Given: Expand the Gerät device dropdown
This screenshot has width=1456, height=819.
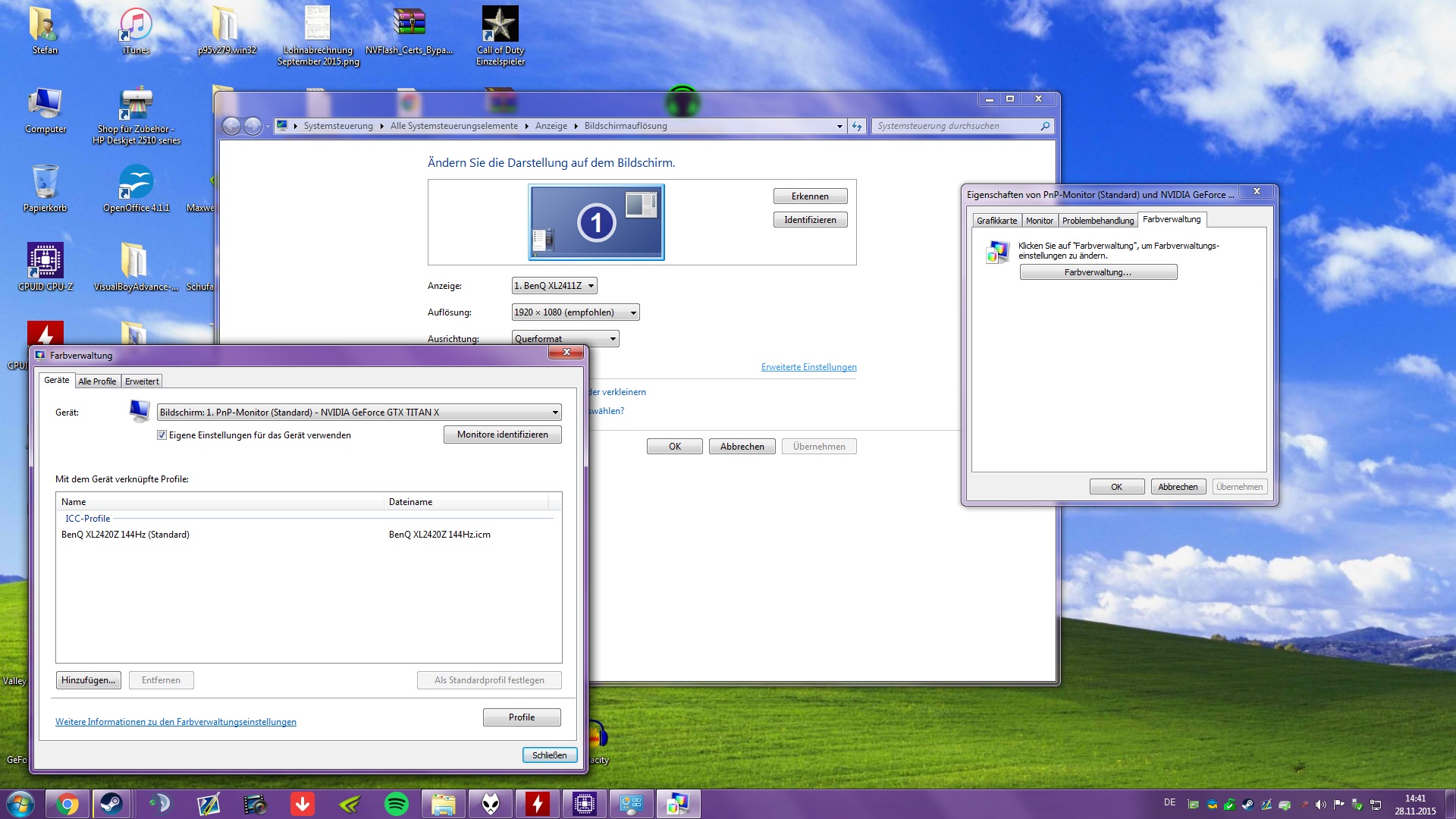Looking at the screenshot, I should pyautogui.click(x=554, y=413).
